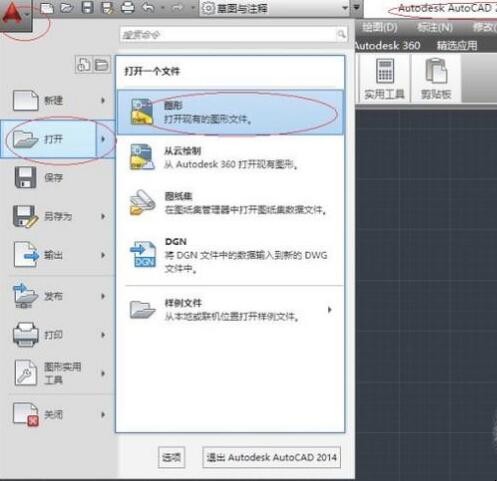Expand the 新建 submenu arrow
The height and width of the screenshot is (481, 497).
103,100
